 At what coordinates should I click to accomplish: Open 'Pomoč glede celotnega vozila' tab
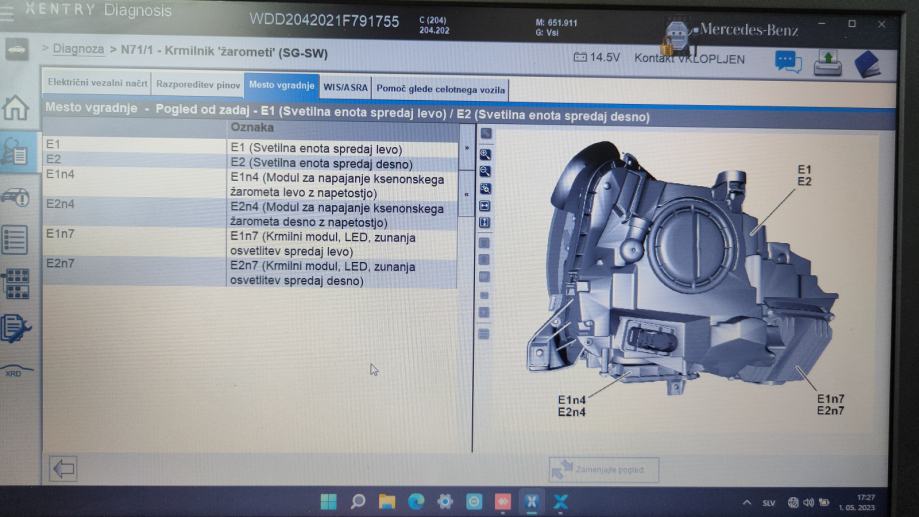(441, 89)
